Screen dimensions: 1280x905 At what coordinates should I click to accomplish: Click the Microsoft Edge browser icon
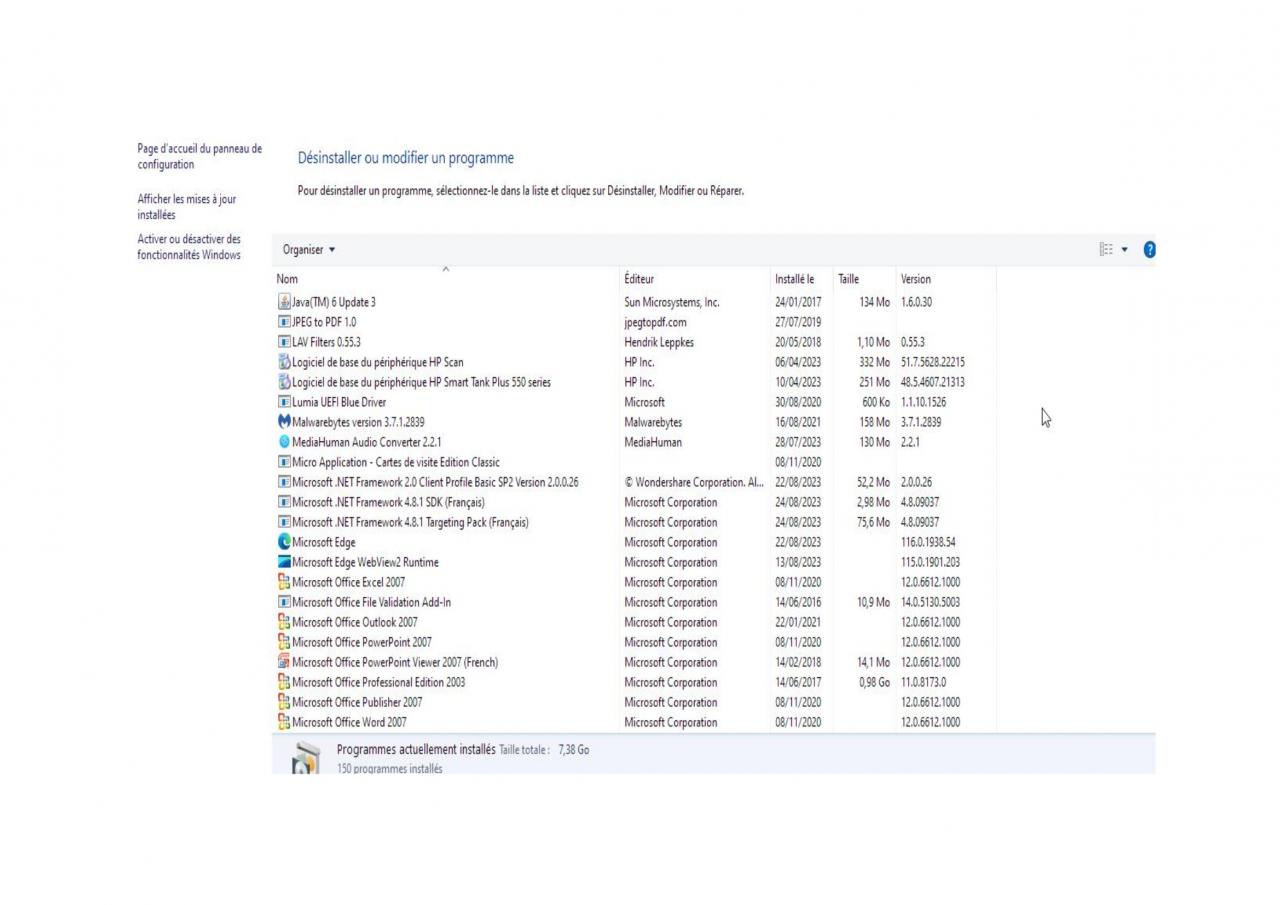(x=284, y=542)
